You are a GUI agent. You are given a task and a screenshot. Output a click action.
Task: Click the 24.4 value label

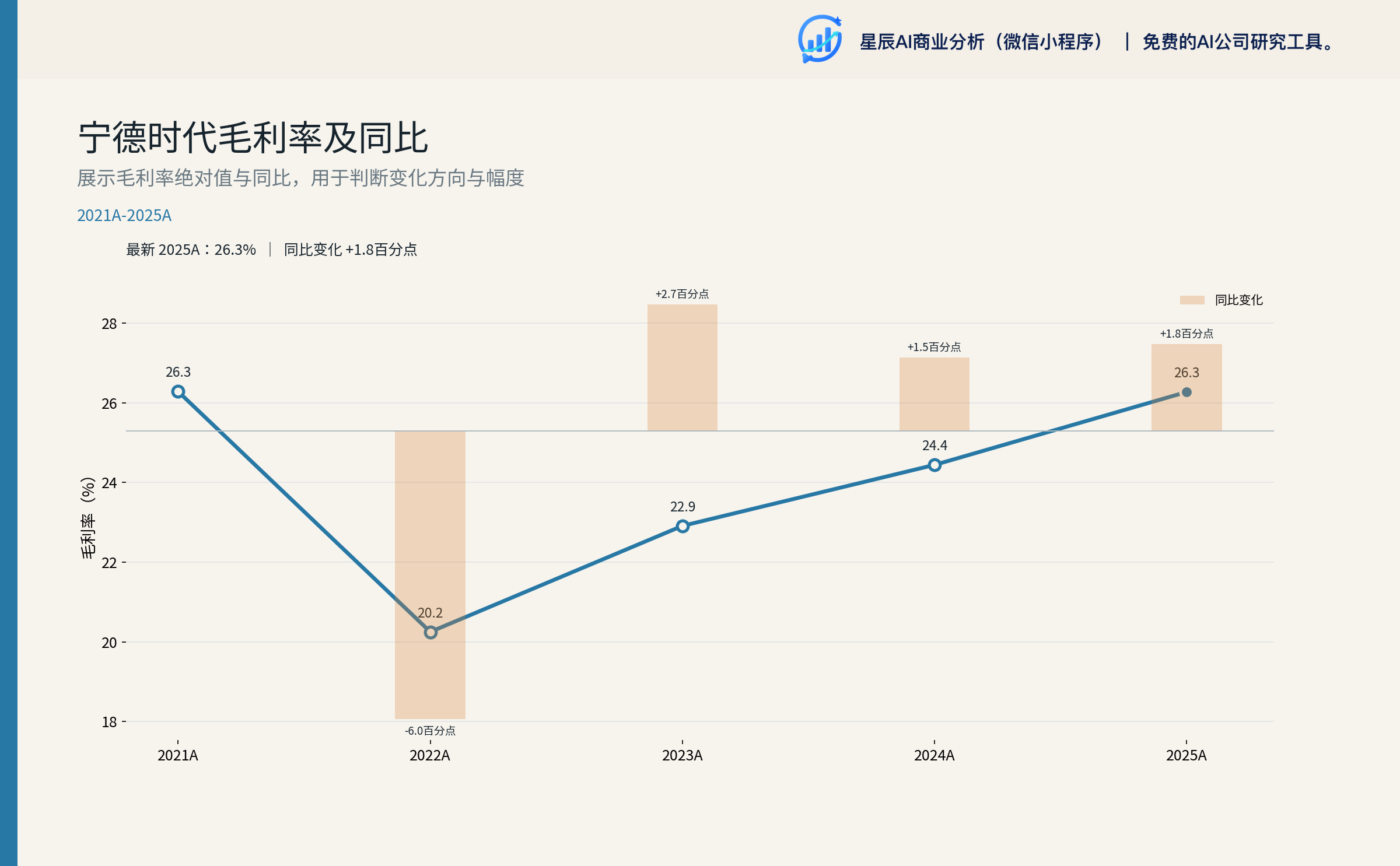[935, 446]
